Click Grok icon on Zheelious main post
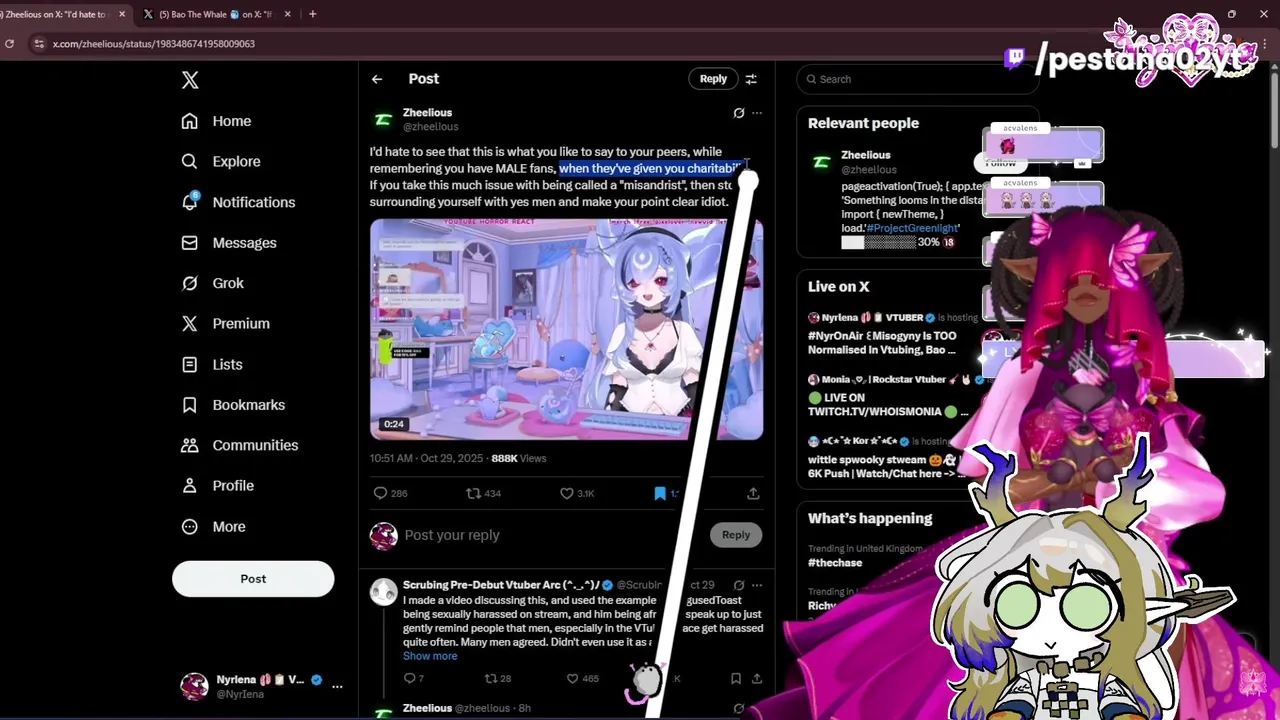1280x720 pixels. tap(739, 114)
